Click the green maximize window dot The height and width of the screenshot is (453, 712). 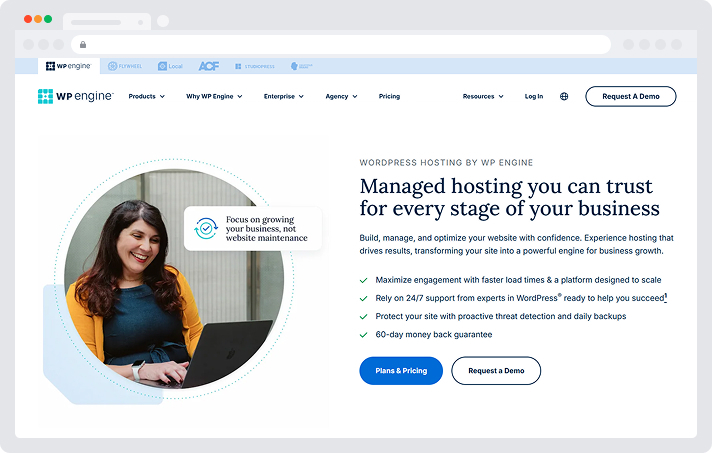(48, 19)
